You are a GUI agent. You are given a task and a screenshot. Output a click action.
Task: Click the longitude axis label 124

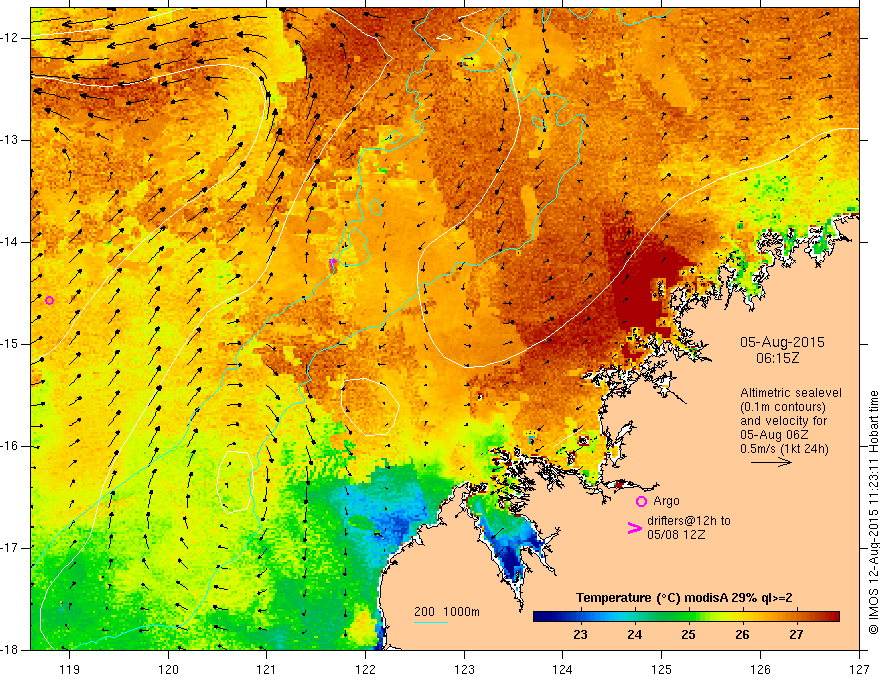(x=563, y=670)
